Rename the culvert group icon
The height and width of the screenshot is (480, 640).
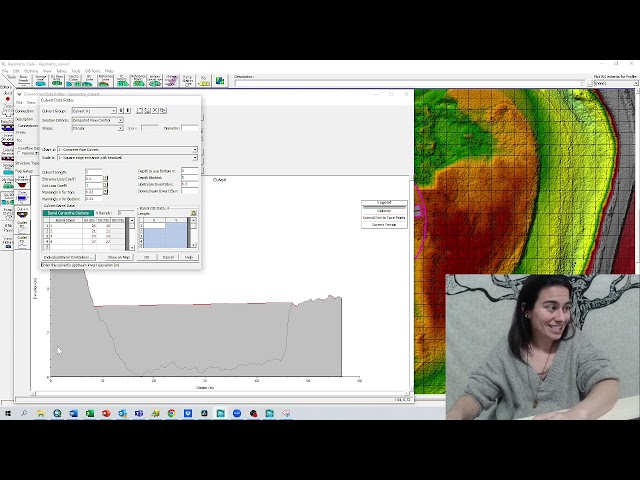(x=147, y=111)
